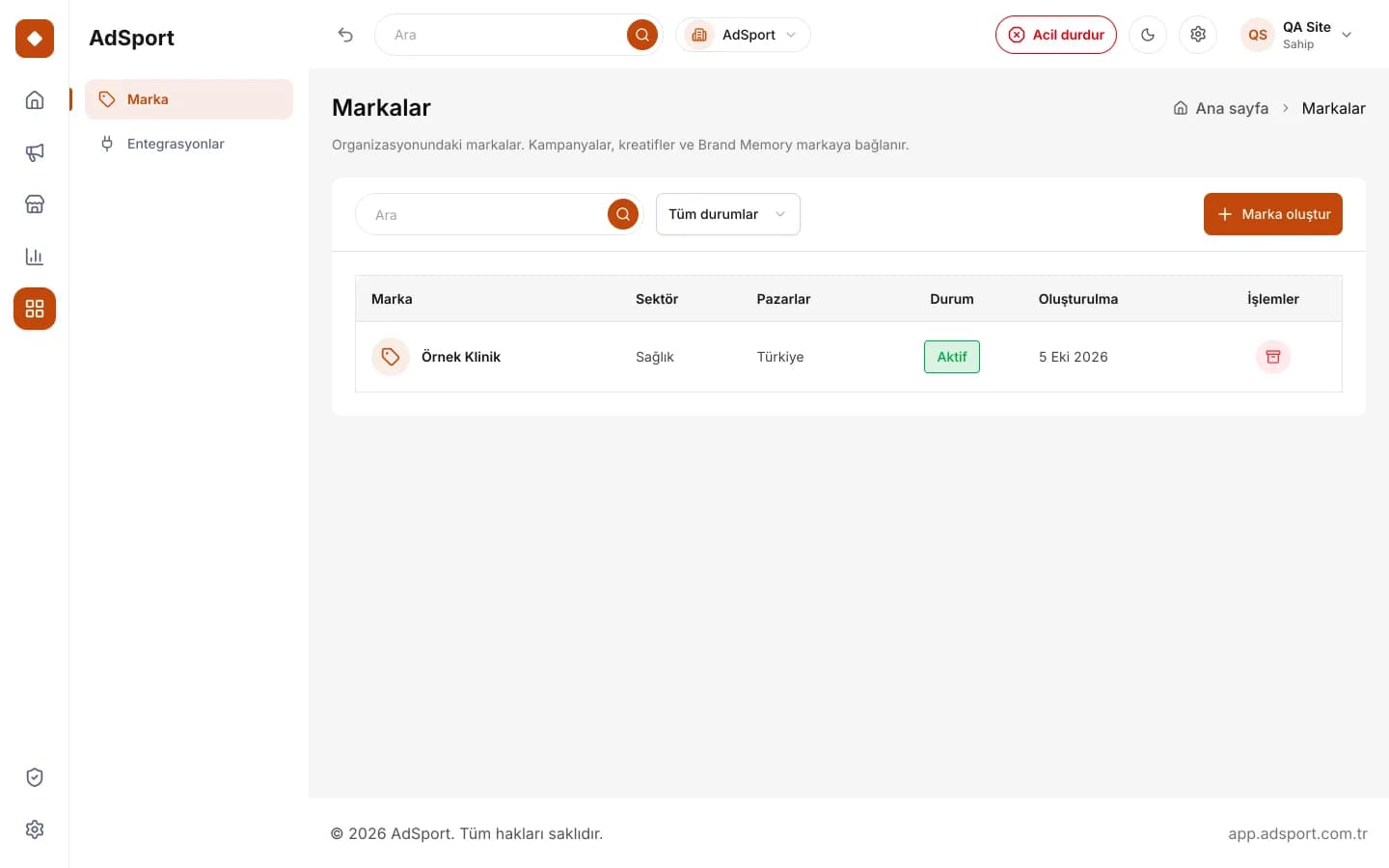
Task: Click the back arrow icon
Action: pyautogui.click(x=345, y=35)
